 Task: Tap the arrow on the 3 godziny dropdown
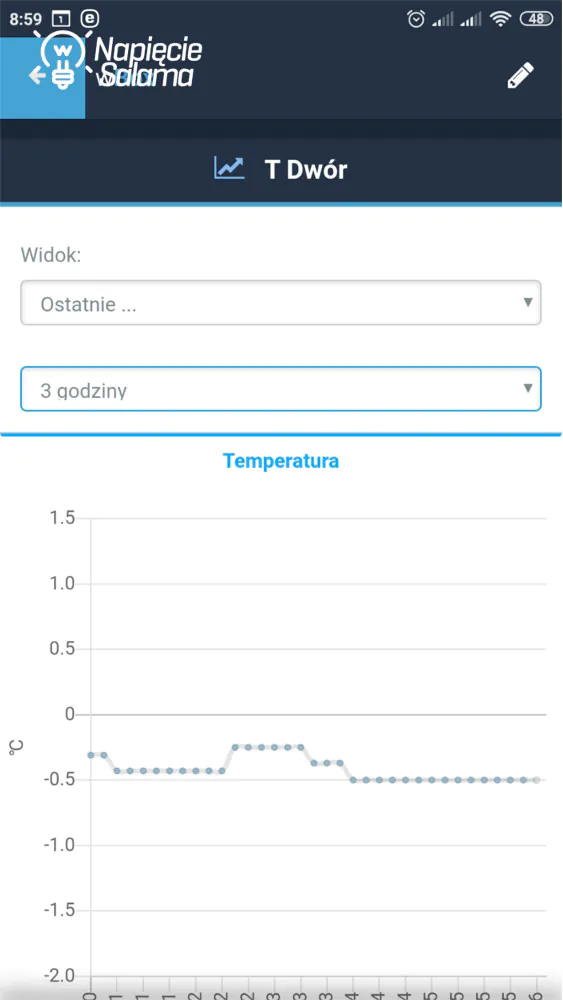coord(527,388)
